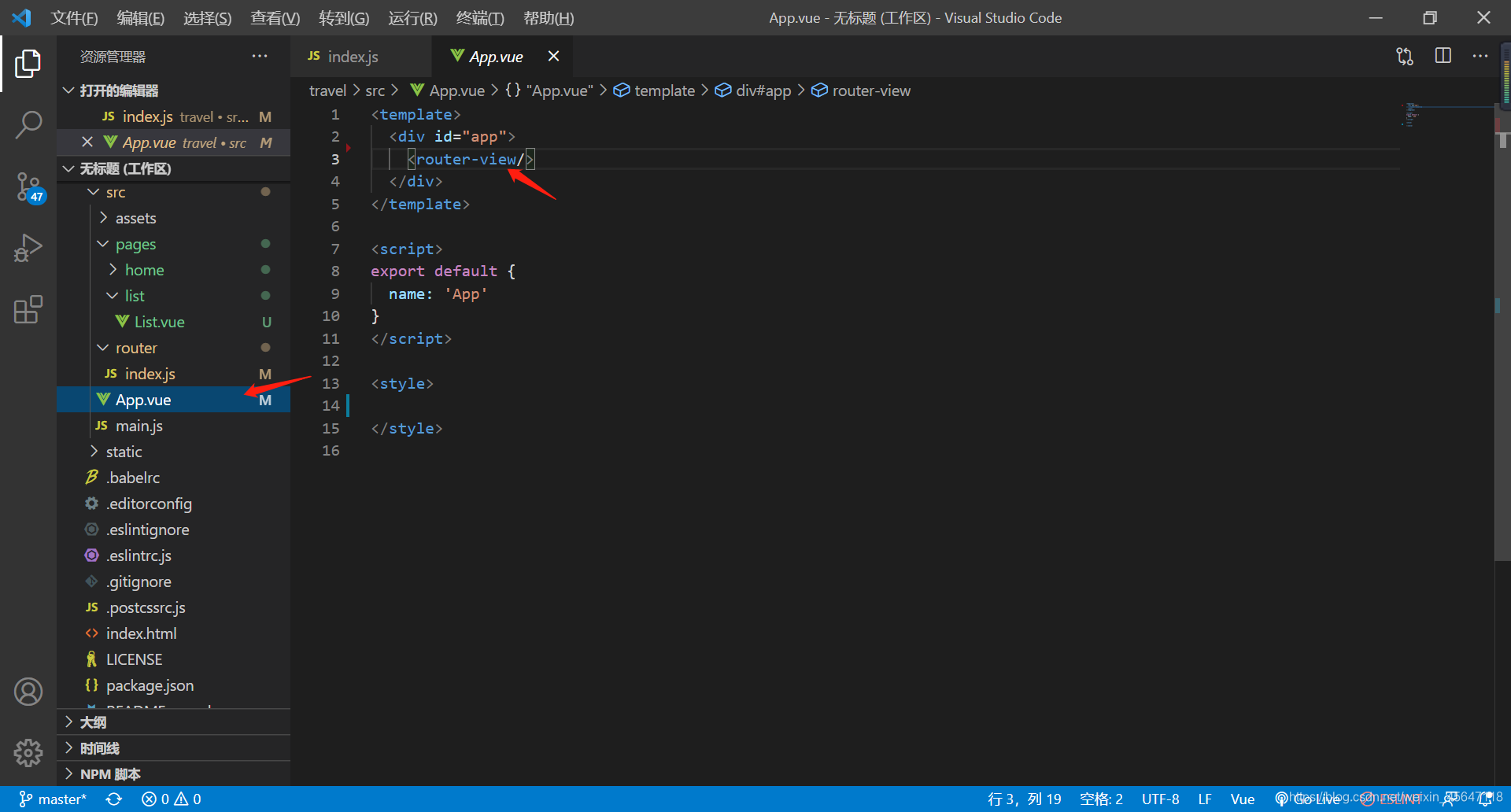
Task: Open the Explorer view in activity bar
Action: click(28, 64)
